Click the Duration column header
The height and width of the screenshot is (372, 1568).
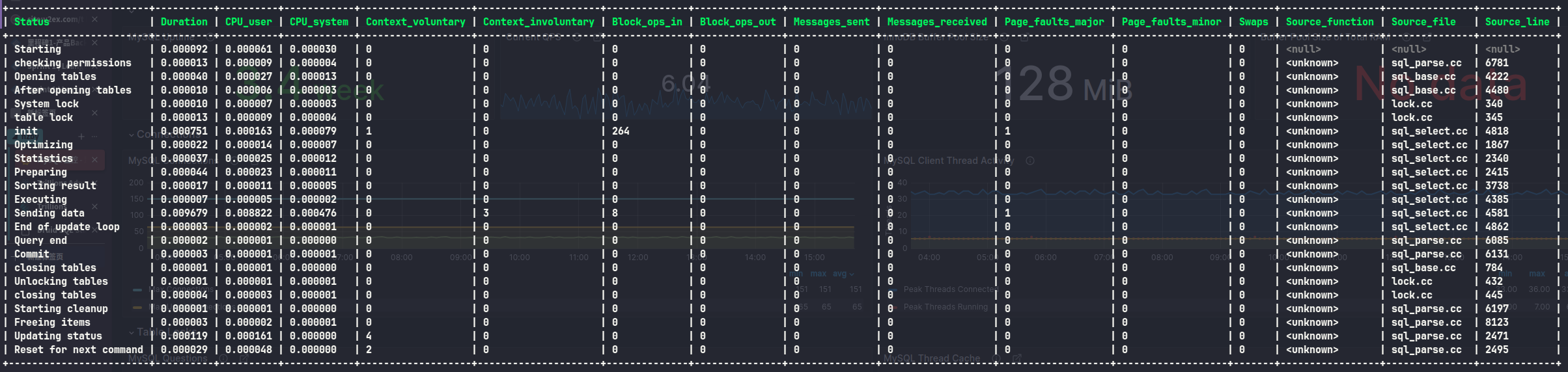[184, 21]
